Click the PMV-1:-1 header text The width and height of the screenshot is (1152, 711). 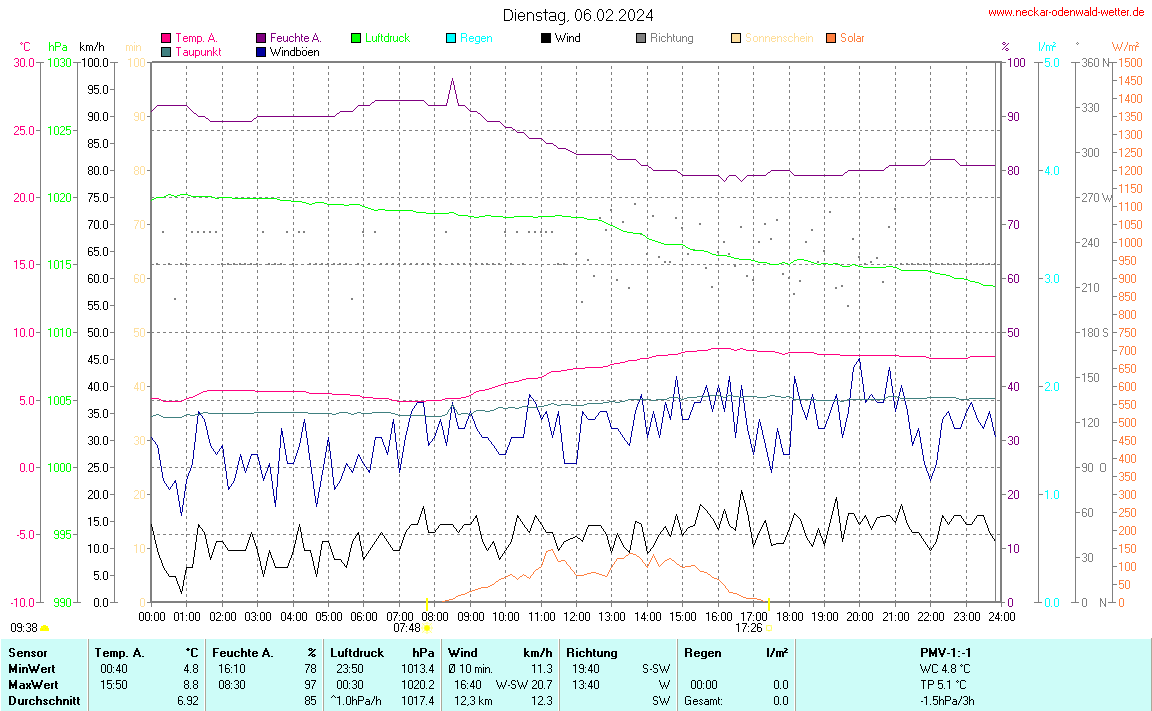point(946,652)
